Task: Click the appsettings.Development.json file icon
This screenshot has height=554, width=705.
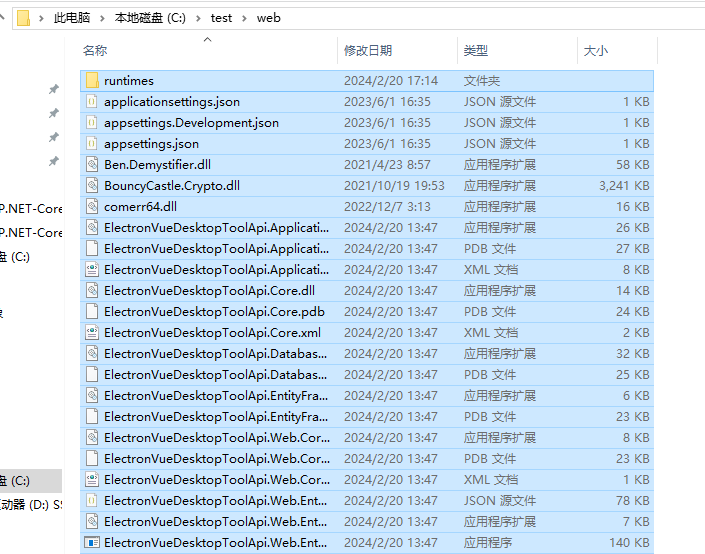Action: pos(92,122)
